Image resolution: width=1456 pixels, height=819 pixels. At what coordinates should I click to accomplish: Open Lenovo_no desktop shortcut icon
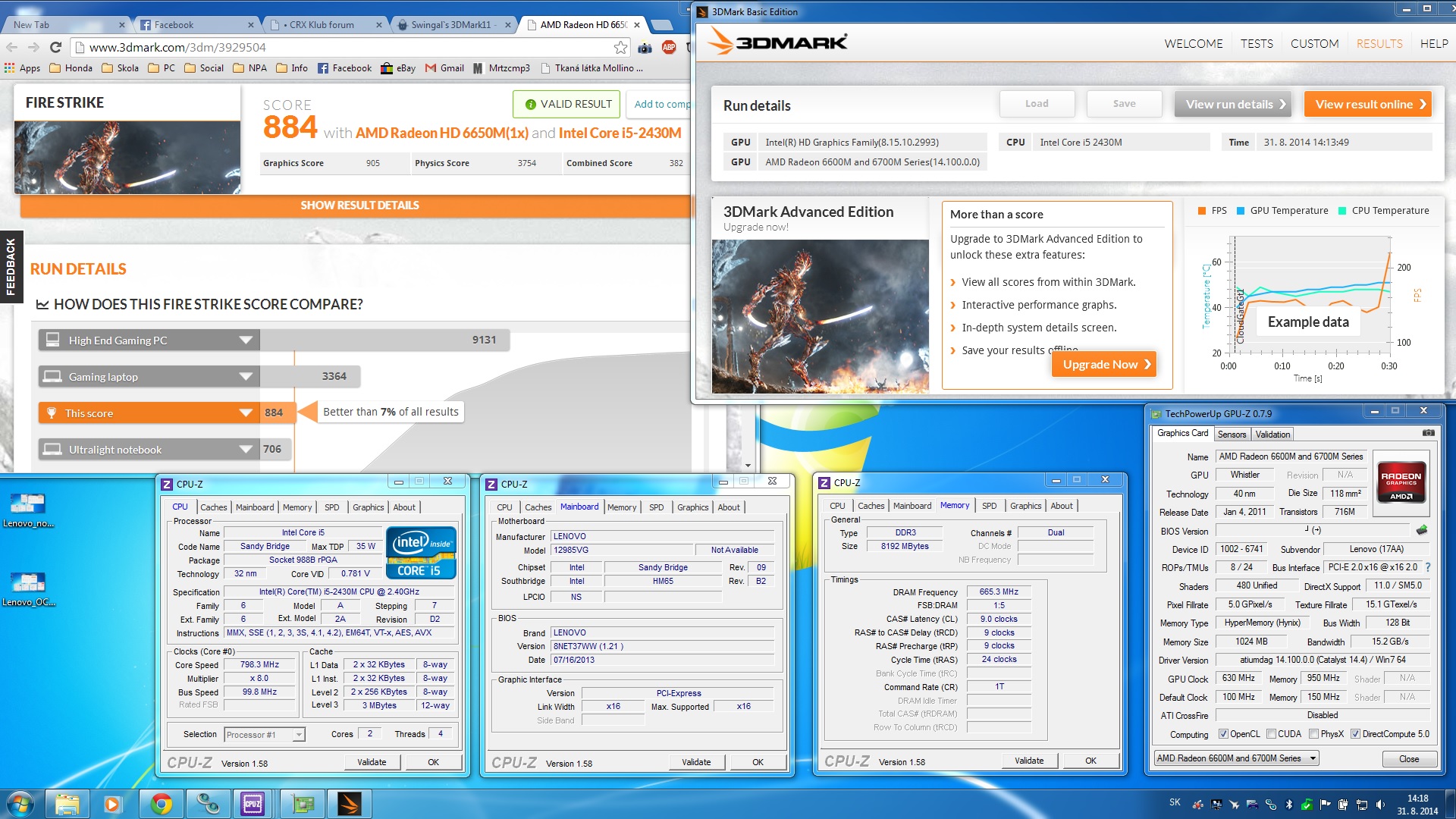pyautogui.click(x=28, y=510)
